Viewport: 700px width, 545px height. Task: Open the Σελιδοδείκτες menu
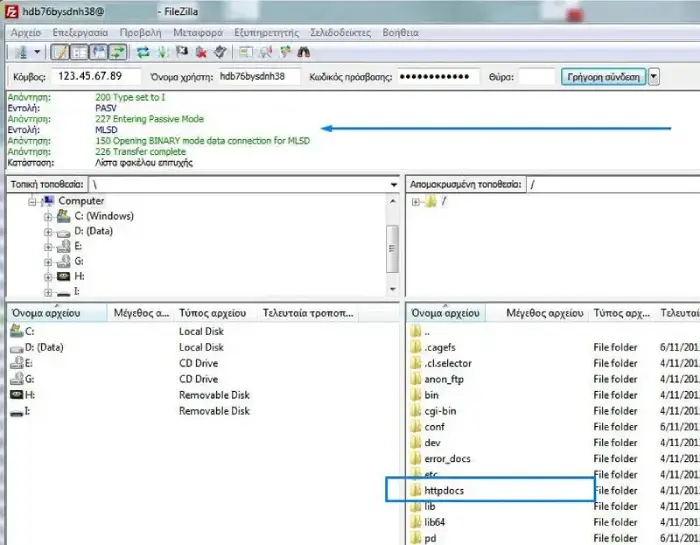341,33
